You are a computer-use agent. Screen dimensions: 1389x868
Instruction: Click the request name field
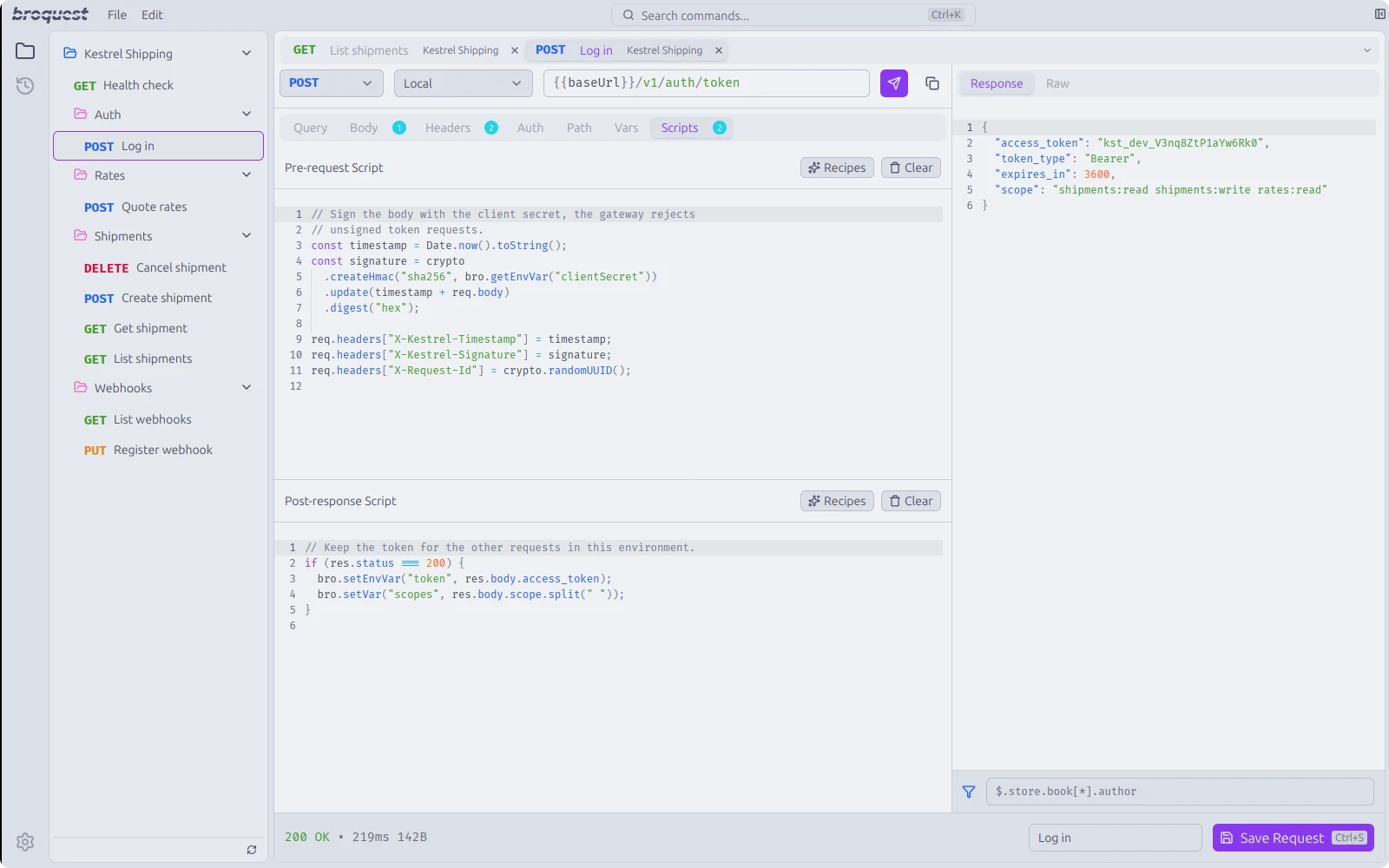pyautogui.click(x=1116, y=838)
